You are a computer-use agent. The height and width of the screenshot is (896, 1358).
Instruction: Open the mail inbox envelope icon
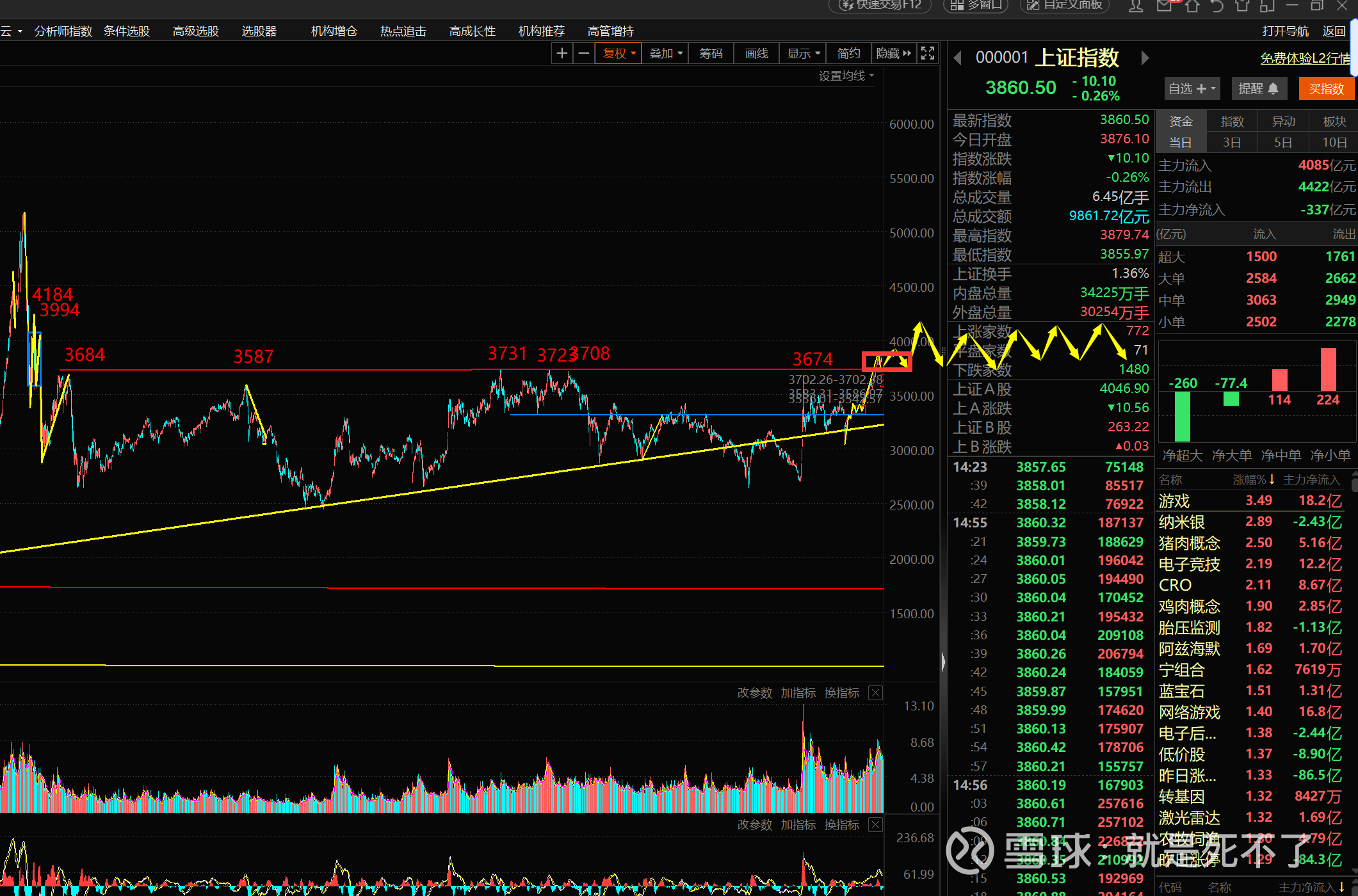(1164, 6)
